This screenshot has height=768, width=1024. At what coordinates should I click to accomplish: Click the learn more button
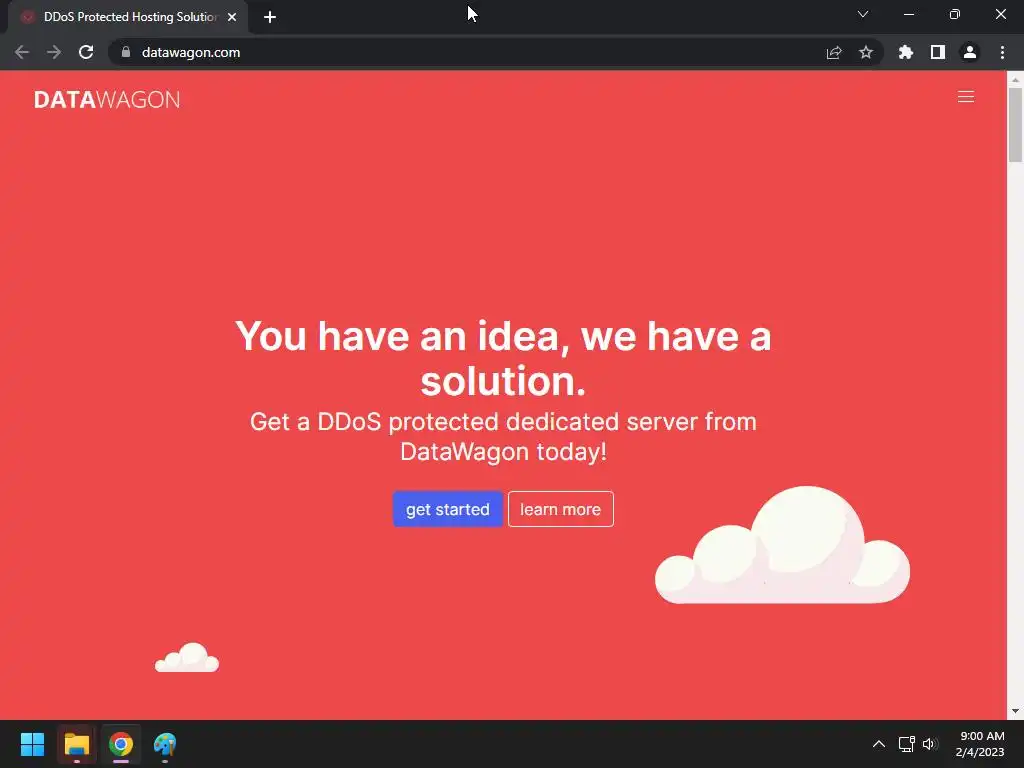tap(560, 509)
